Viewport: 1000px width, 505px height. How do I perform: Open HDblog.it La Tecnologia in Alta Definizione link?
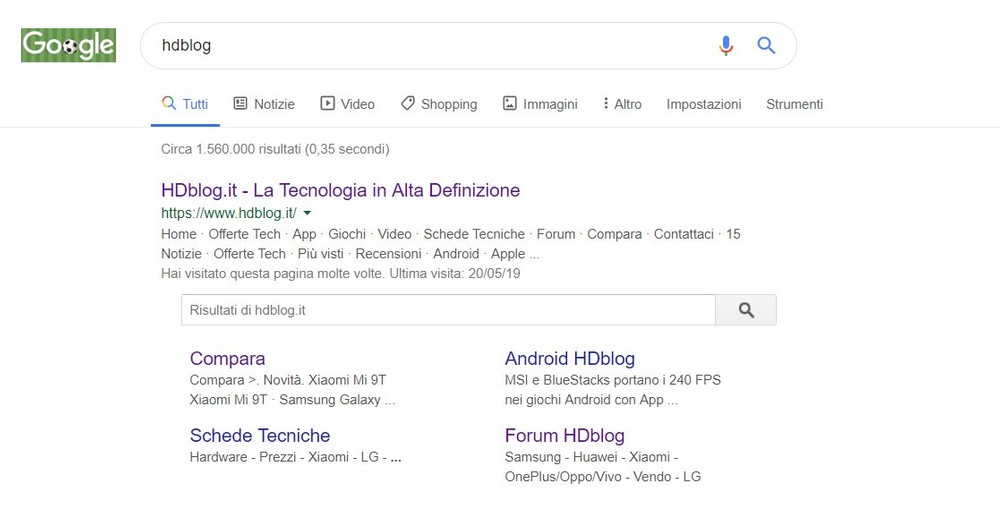[341, 190]
